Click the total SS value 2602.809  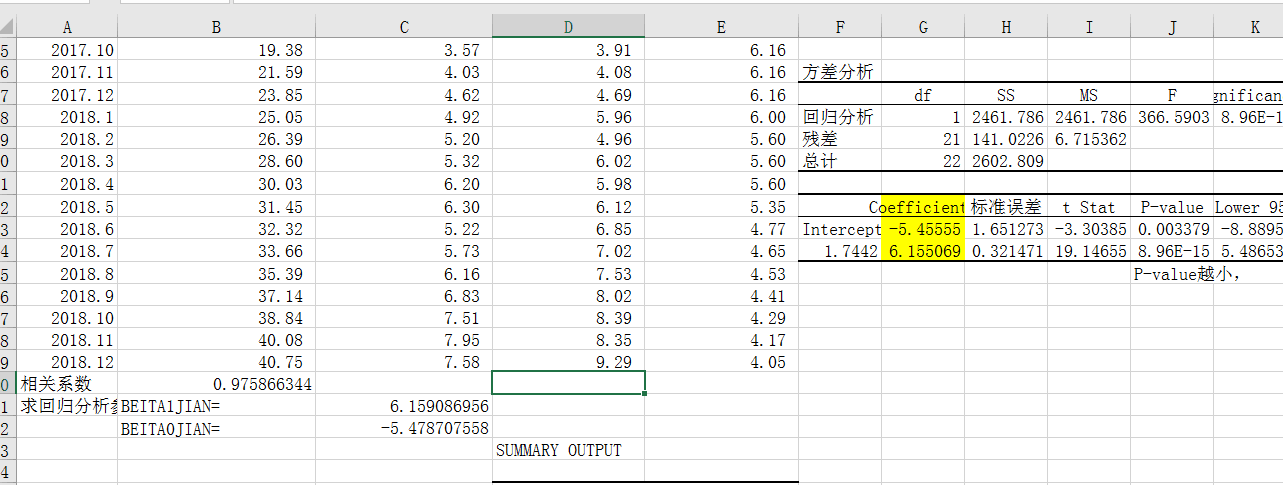coord(1006,161)
